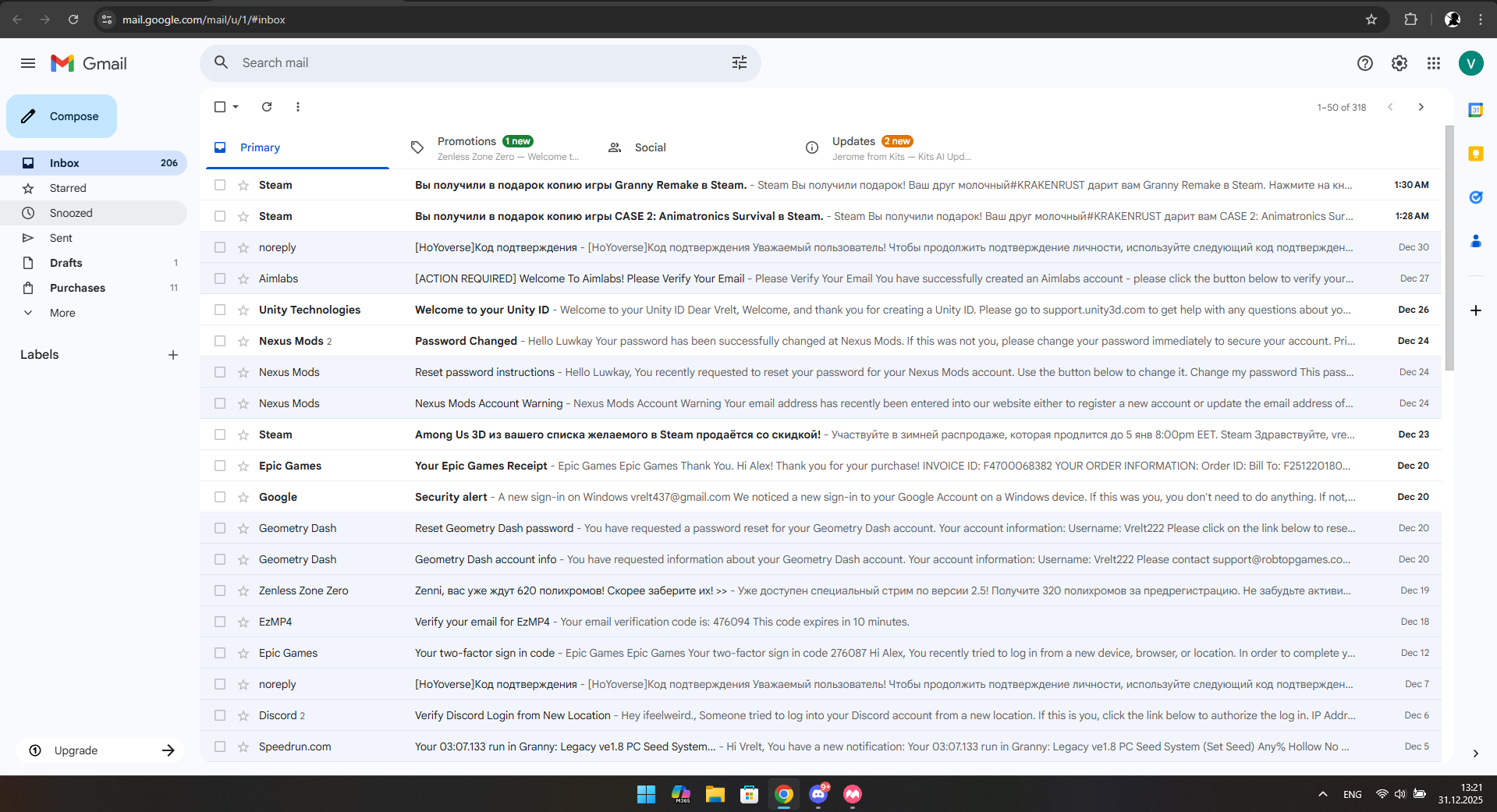Open the Your Epic Games Receipt email
This screenshot has width=1497, height=812.
tap(821, 466)
